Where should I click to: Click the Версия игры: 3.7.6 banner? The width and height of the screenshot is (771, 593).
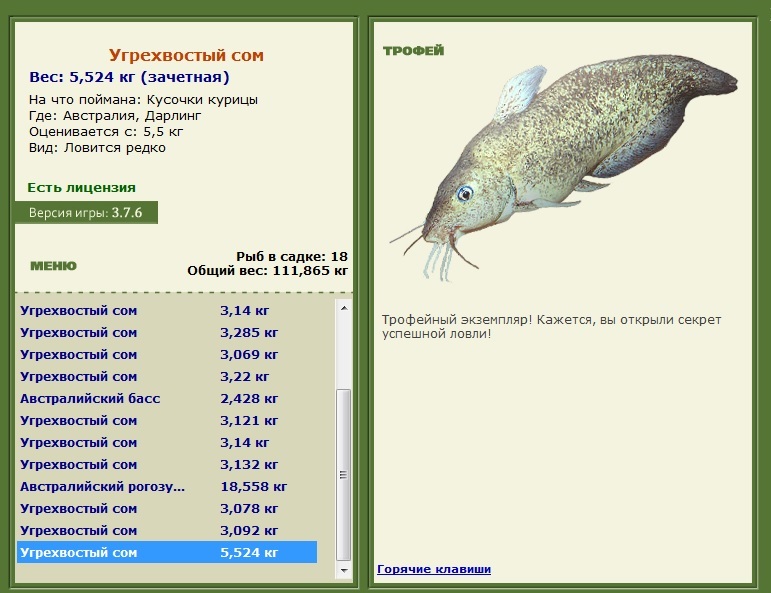click(x=86, y=213)
